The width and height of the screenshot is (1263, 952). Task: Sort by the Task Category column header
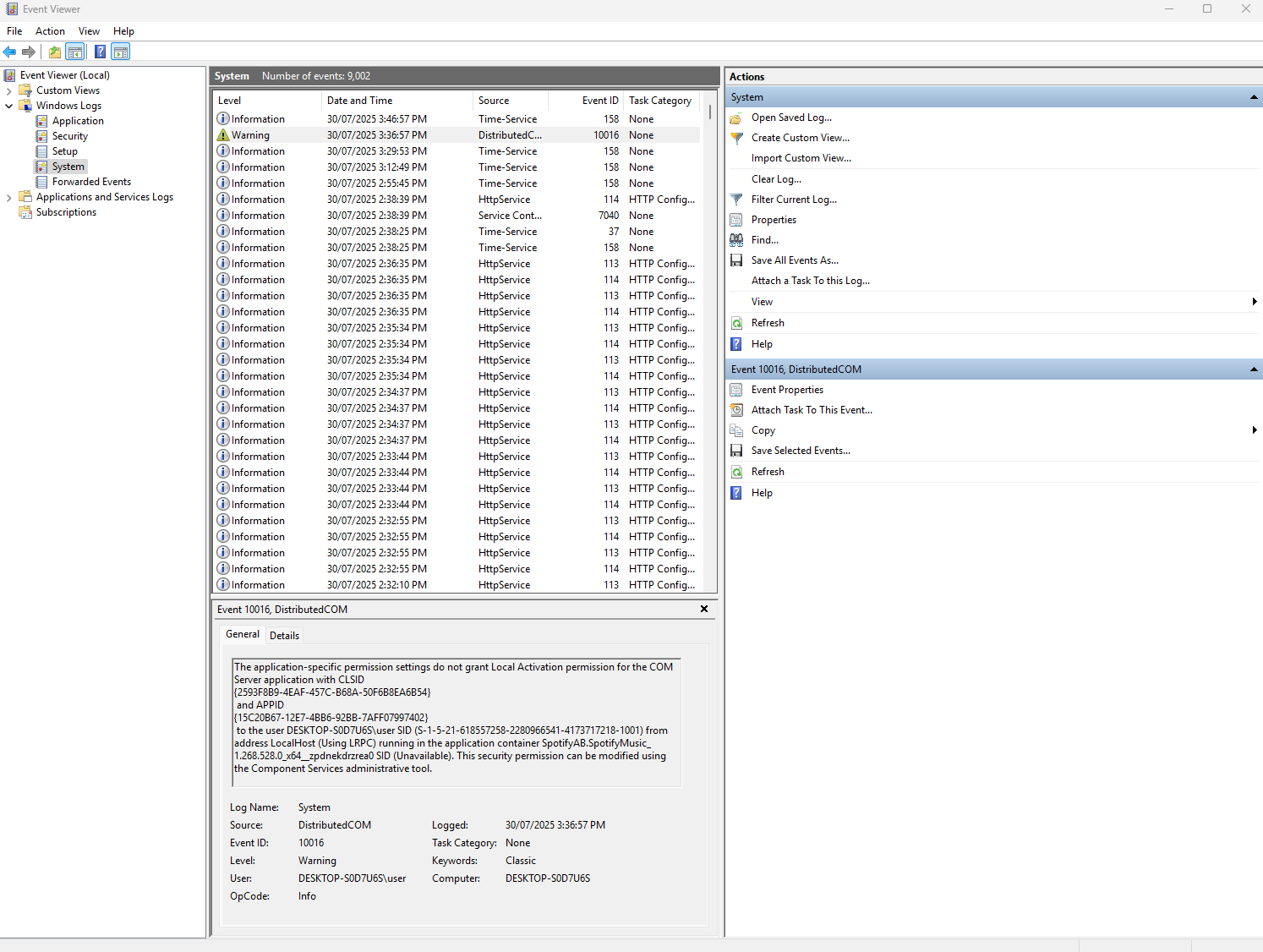662,101
